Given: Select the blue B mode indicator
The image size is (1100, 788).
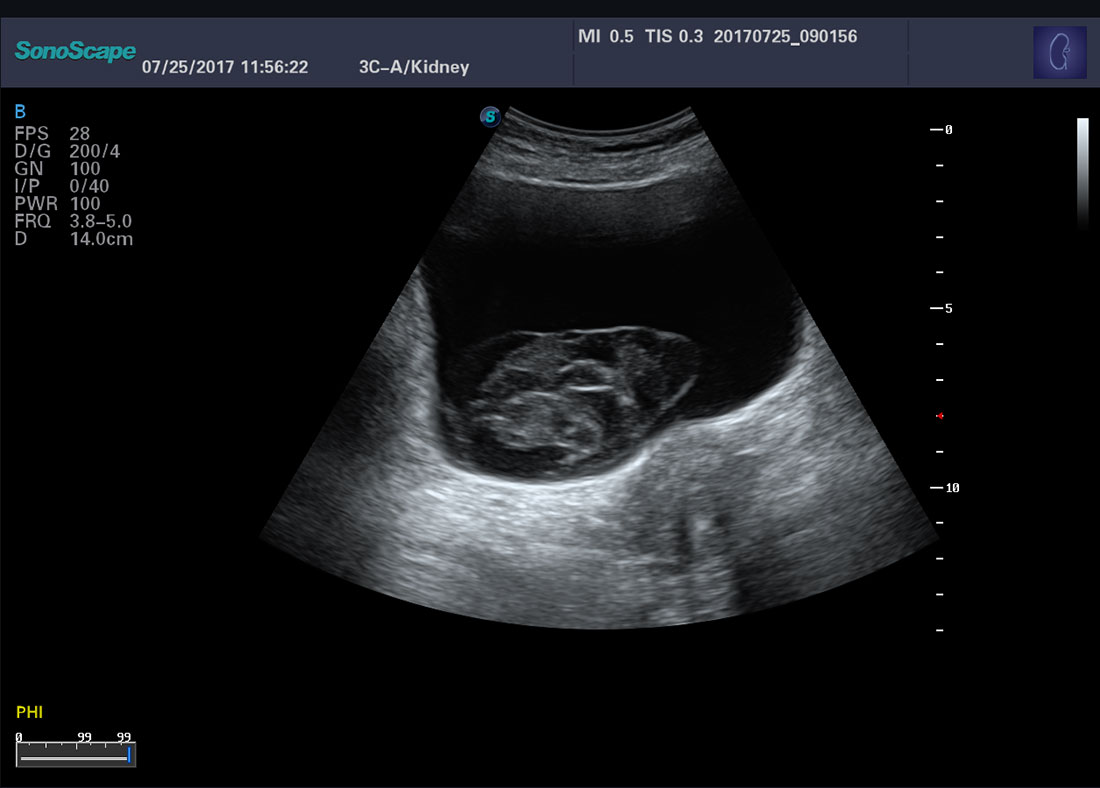Looking at the screenshot, I should point(20,111).
